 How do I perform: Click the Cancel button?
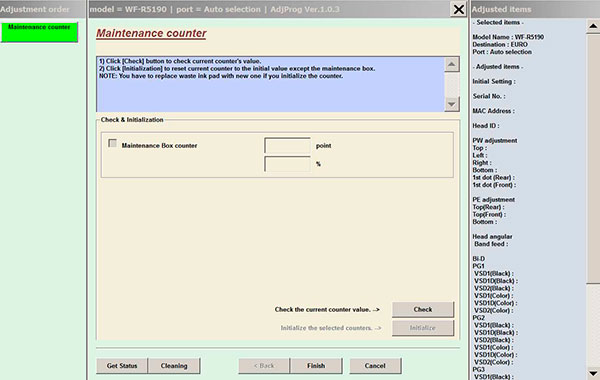point(375,365)
